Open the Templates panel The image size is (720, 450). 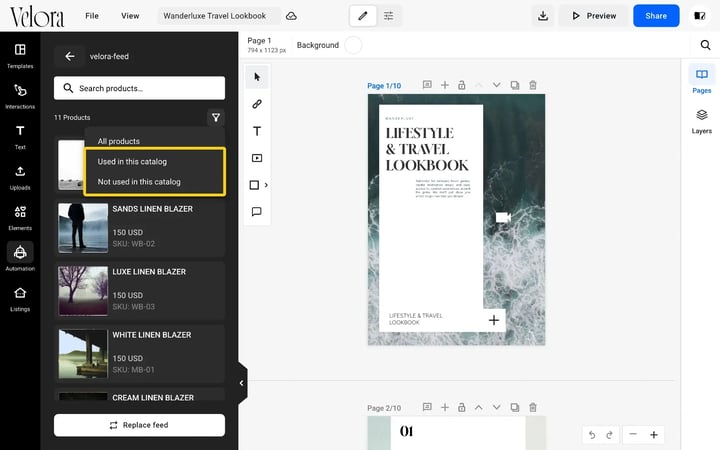[20, 56]
